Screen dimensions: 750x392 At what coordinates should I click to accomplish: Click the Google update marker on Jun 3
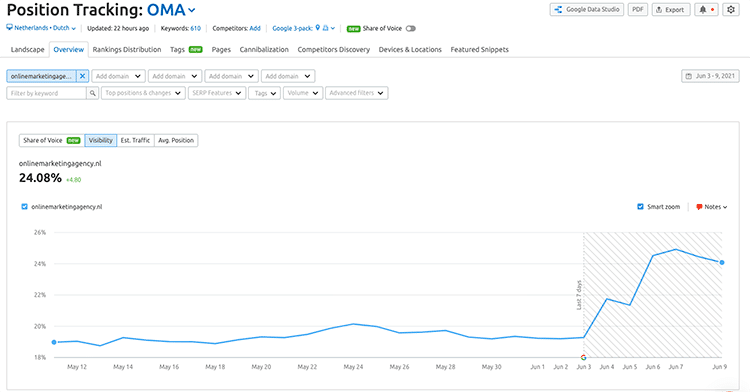[x=583, y=357]
